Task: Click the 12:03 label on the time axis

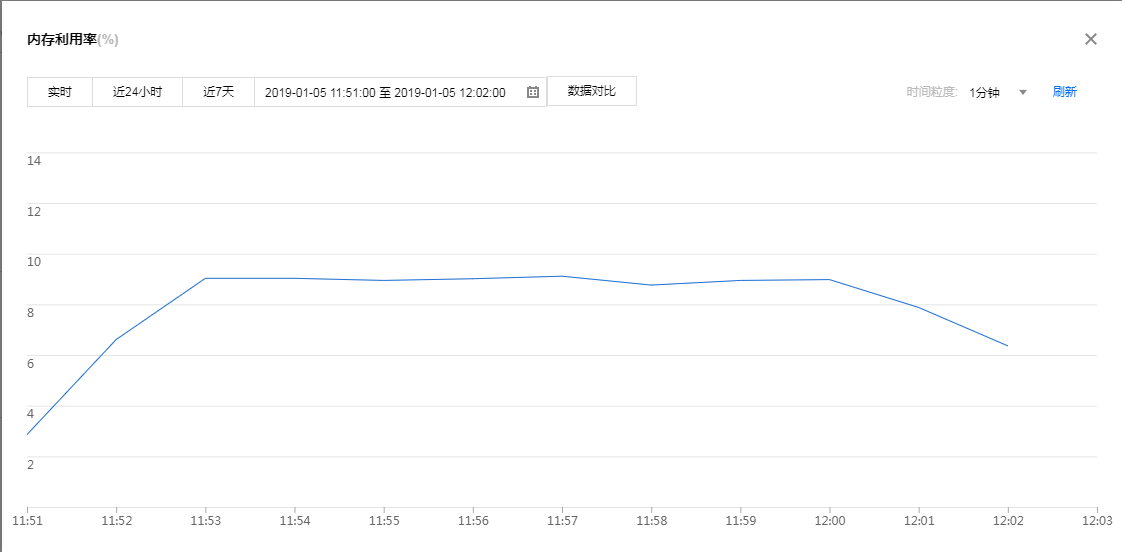Action: (1097, 521)
